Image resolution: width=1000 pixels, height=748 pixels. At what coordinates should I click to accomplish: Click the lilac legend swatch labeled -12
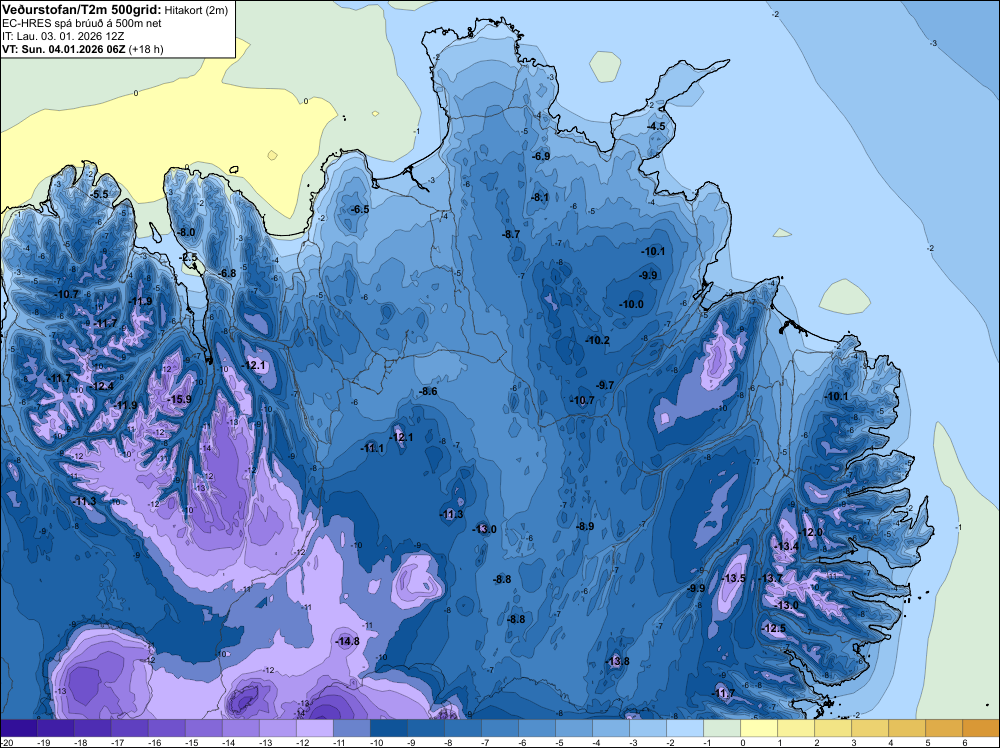(315, 728)
